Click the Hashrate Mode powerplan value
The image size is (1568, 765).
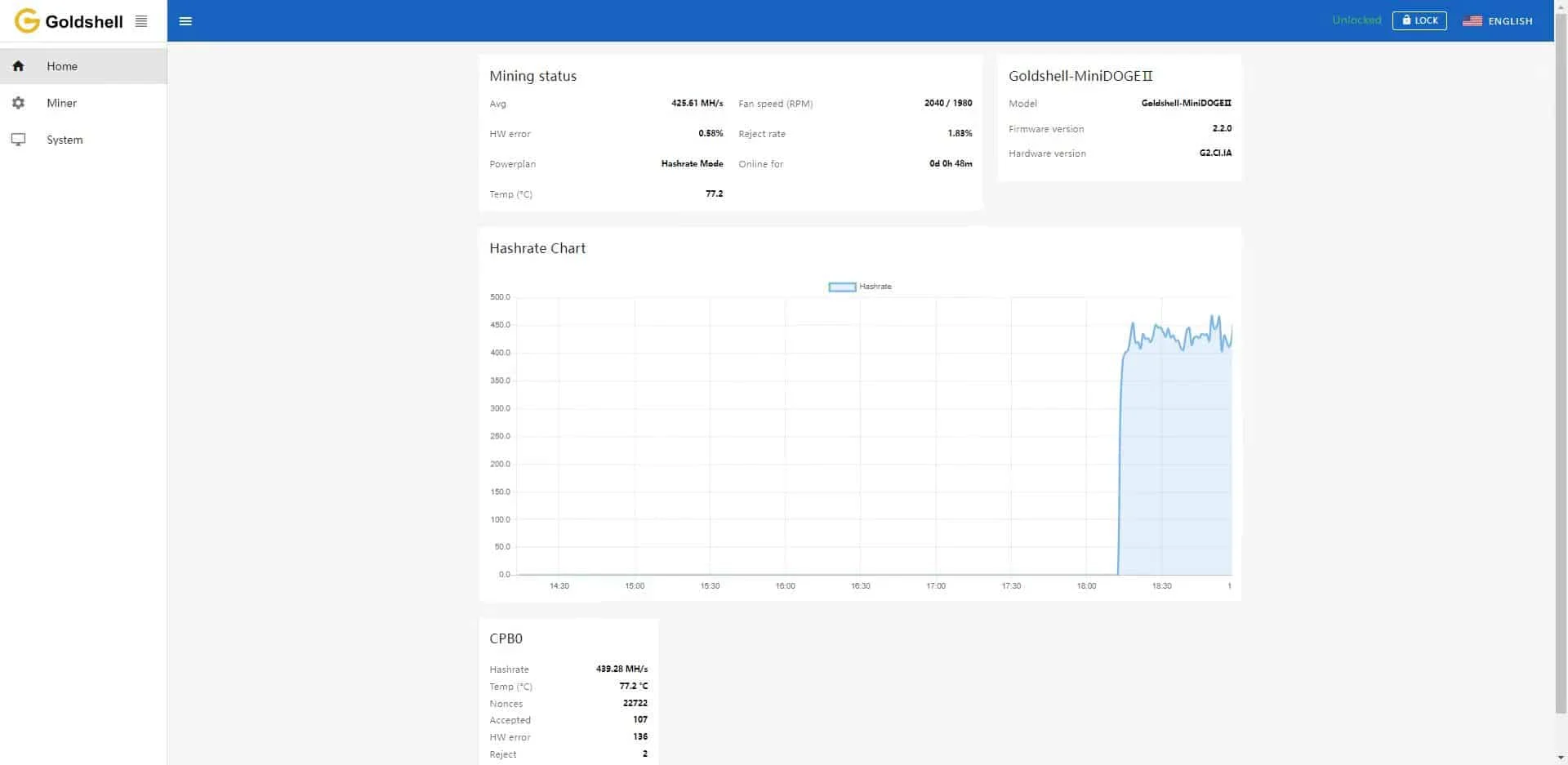[x=692, y=164]
